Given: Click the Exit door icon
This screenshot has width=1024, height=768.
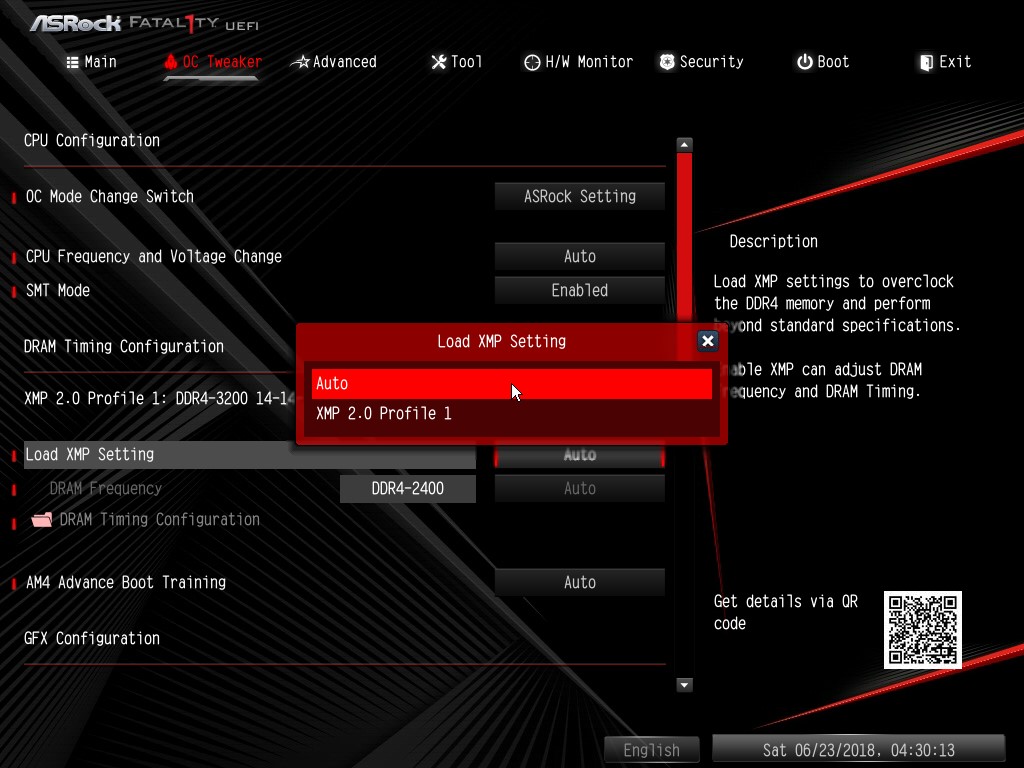Looking at the screenshot, I should [926, 62].
